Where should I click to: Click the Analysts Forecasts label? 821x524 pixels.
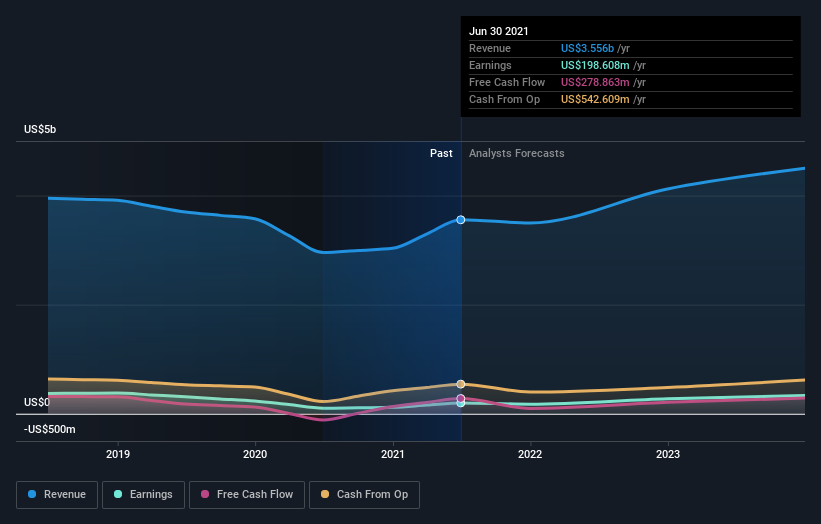click(x=517, y=153)
